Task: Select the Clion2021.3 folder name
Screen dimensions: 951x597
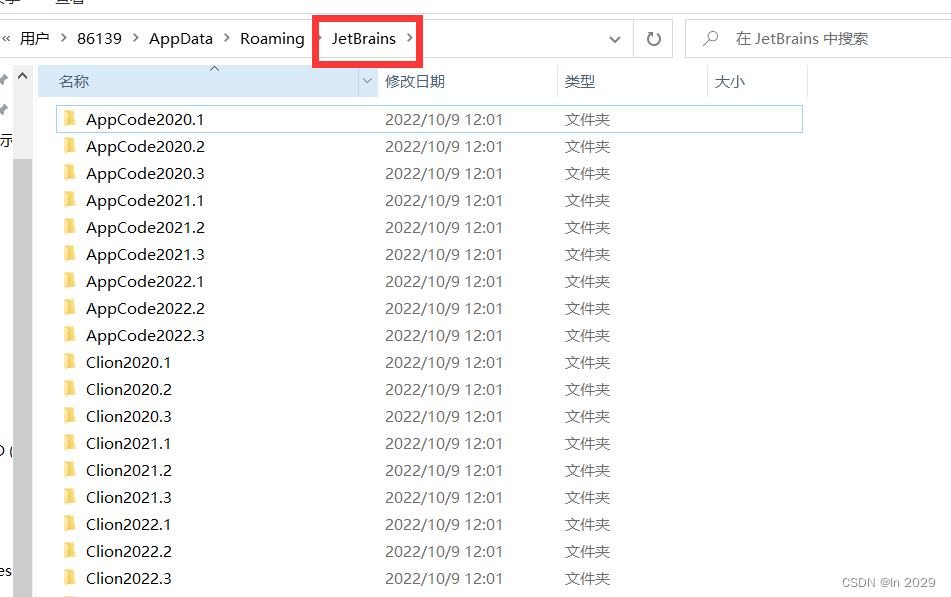Action: point(129,498)
